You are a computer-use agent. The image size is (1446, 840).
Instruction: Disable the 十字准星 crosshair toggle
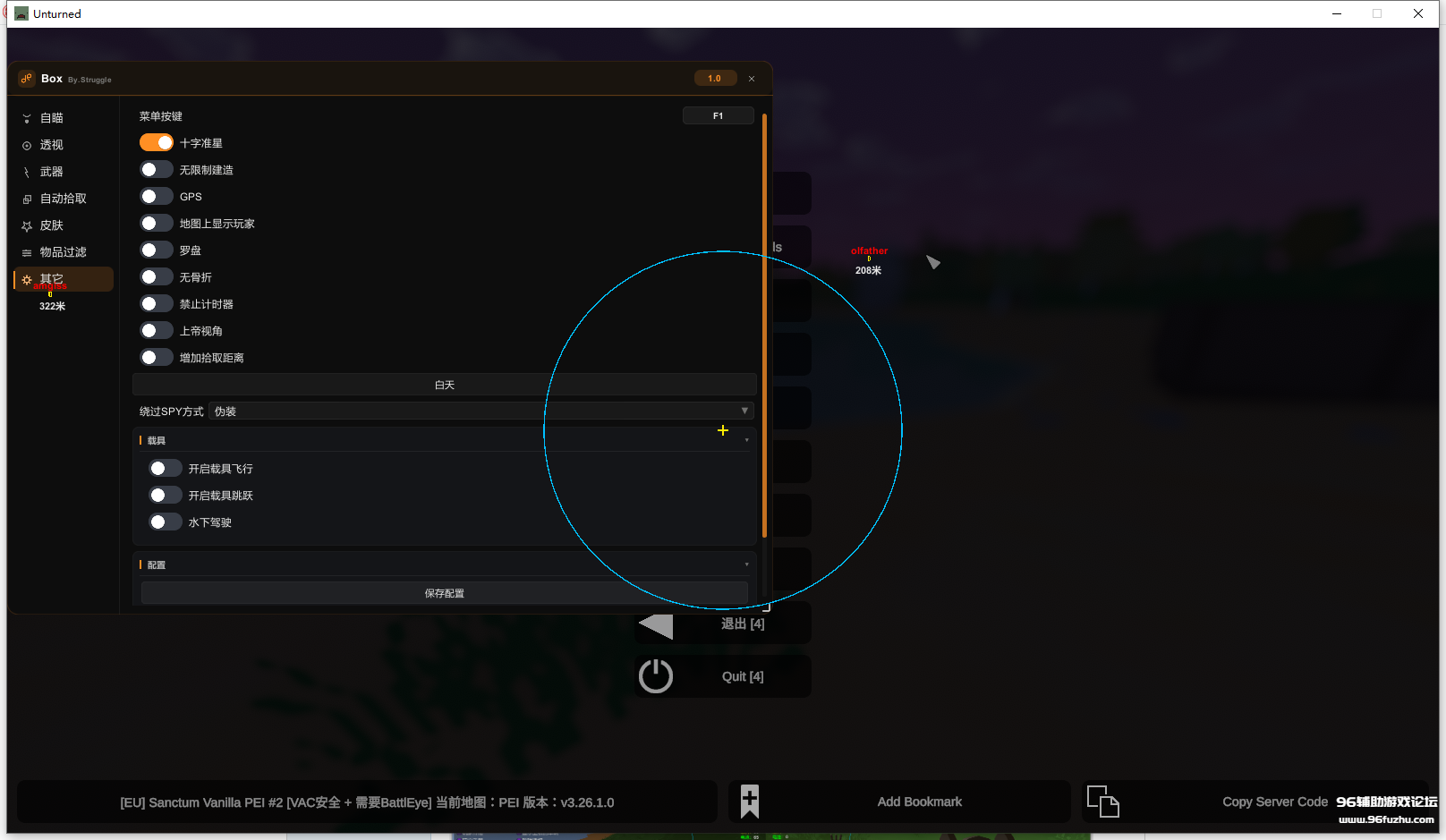point(157,143)
